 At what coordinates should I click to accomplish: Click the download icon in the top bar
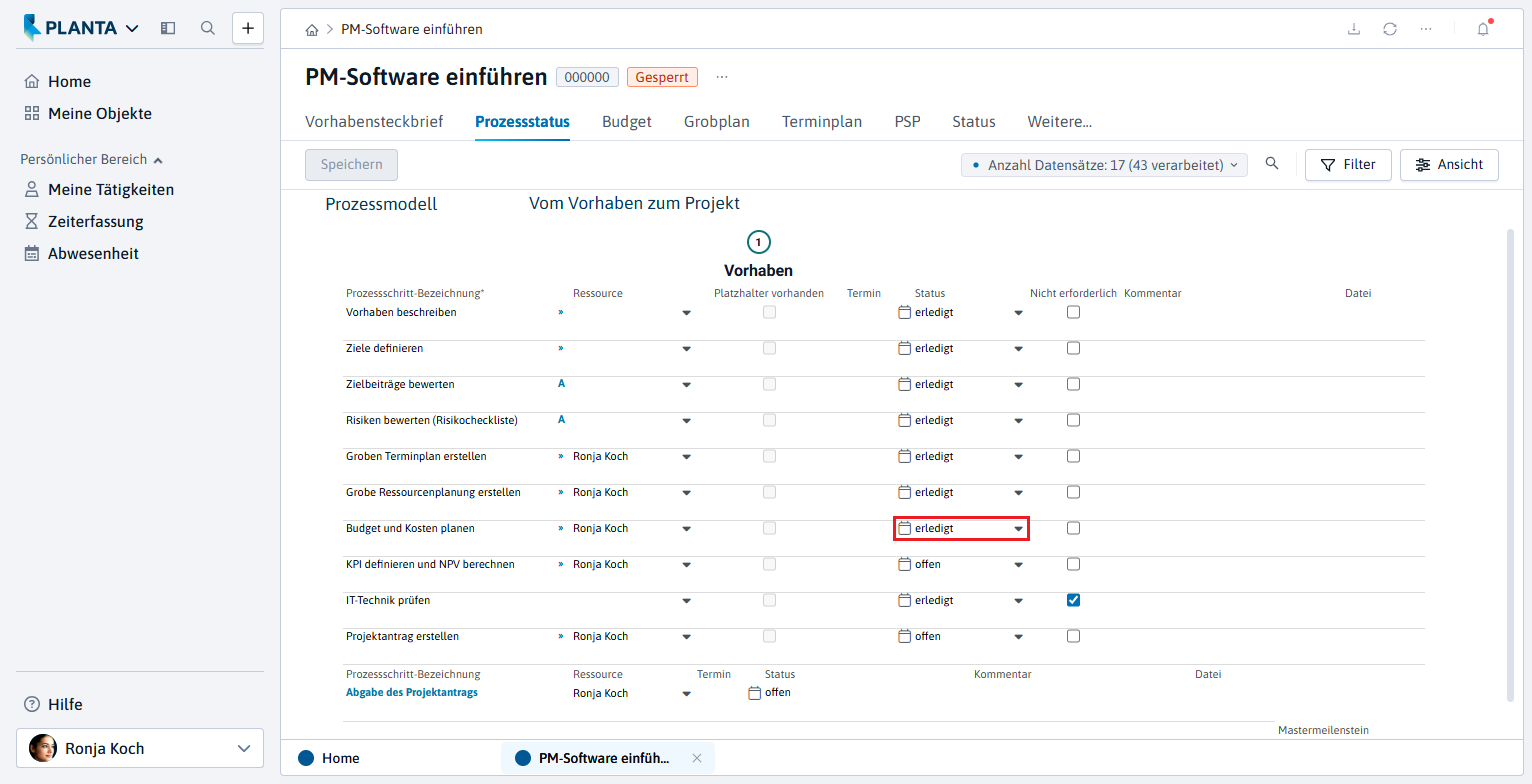[x=1354, y=29]
